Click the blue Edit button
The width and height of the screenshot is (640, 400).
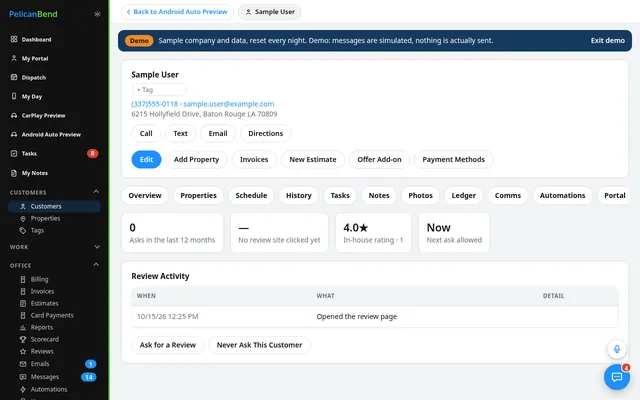[x=146, y=160]
